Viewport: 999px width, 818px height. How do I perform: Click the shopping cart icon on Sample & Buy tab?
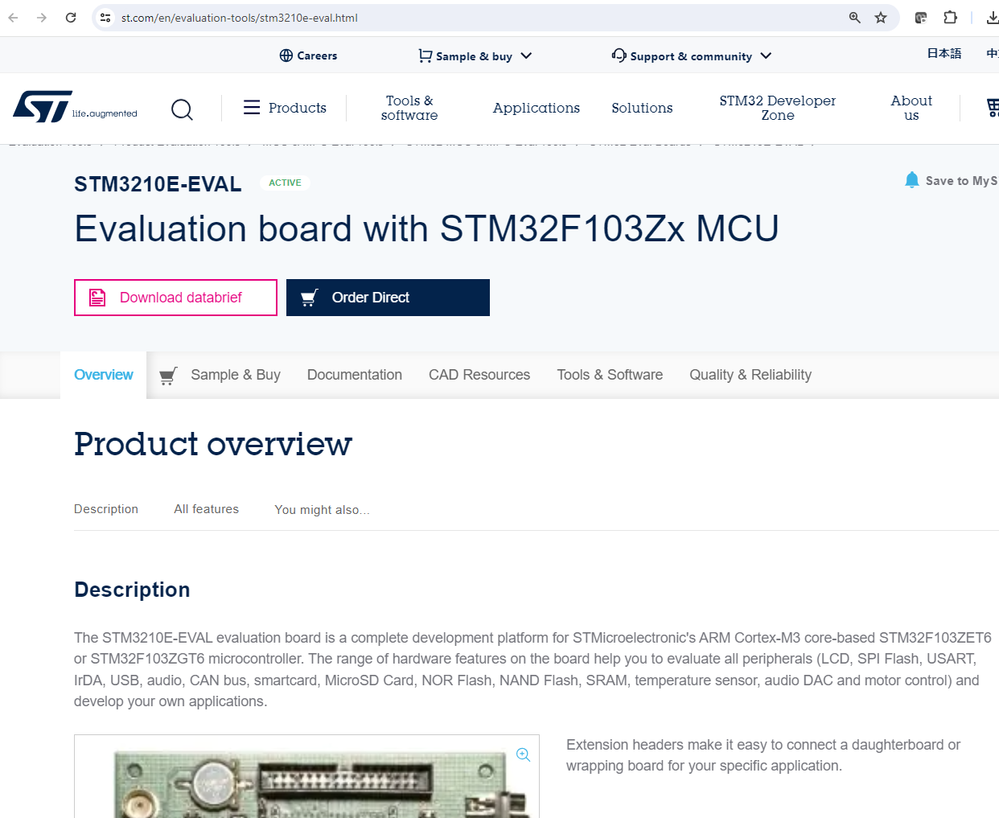(168, 376)
